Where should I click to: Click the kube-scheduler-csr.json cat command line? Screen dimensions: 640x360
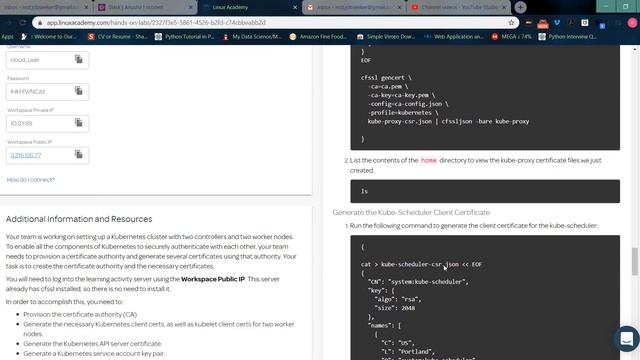421,264
